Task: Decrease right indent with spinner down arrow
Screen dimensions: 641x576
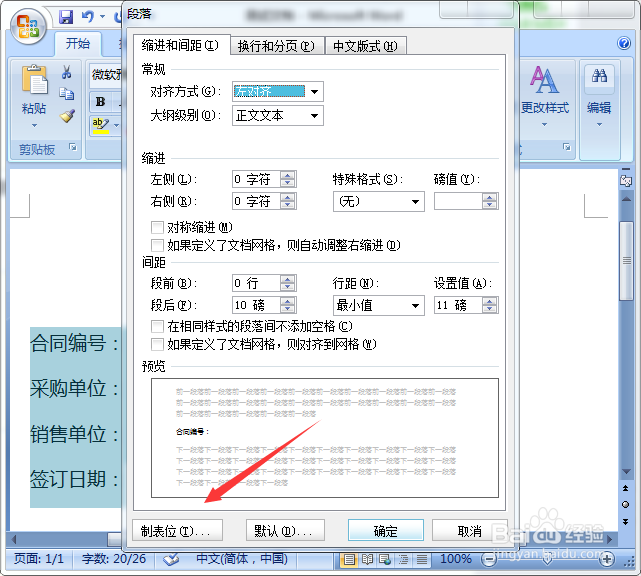Action: [x=288, y=205]
